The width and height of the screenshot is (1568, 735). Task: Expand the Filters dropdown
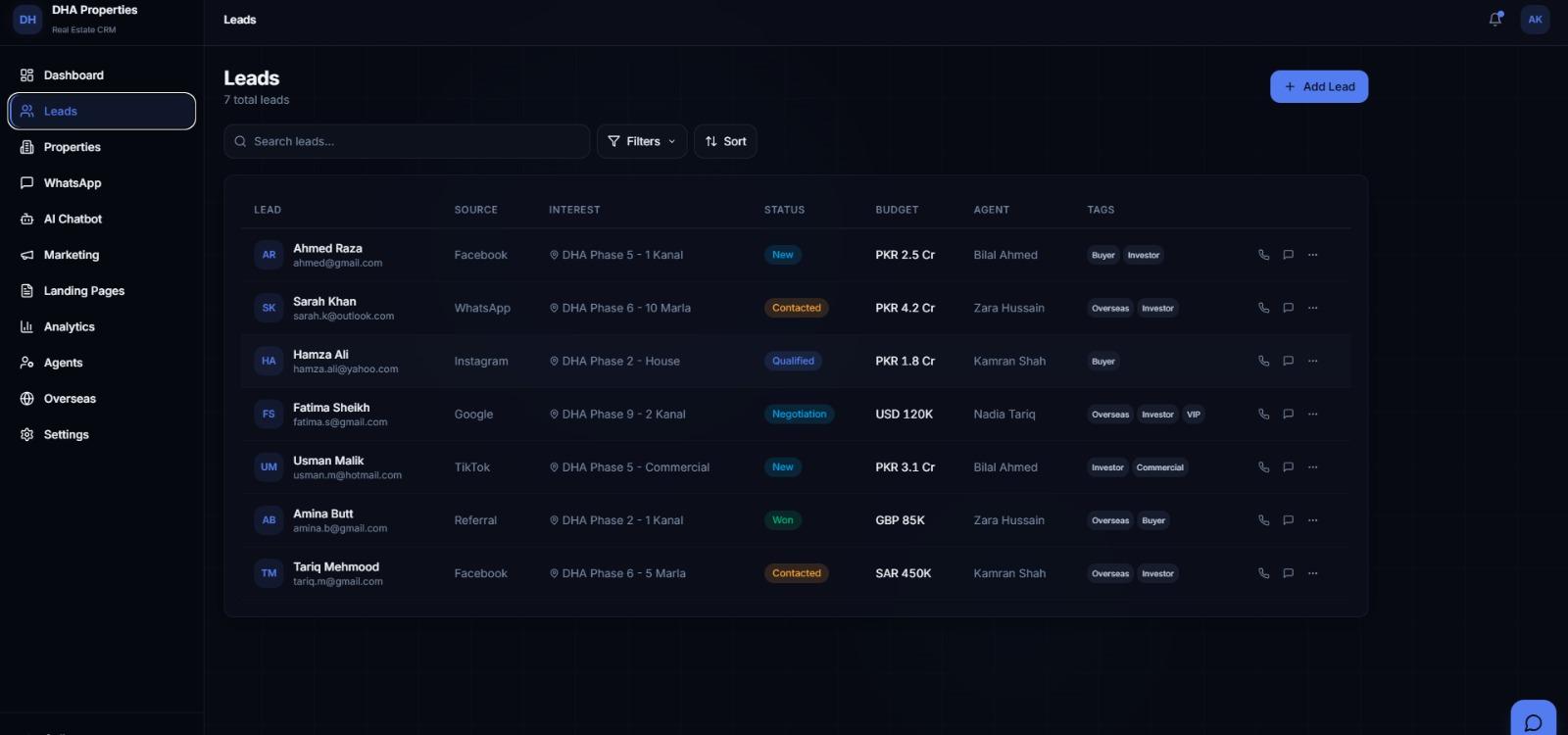642,141
